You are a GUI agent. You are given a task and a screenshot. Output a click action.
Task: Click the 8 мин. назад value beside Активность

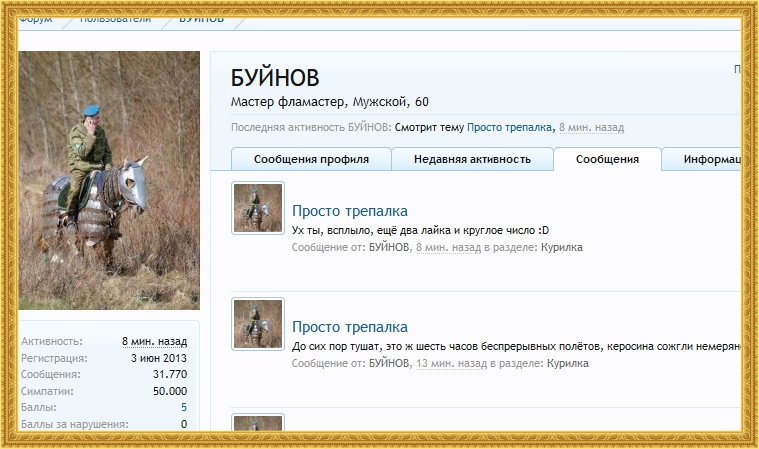(154, 341)
